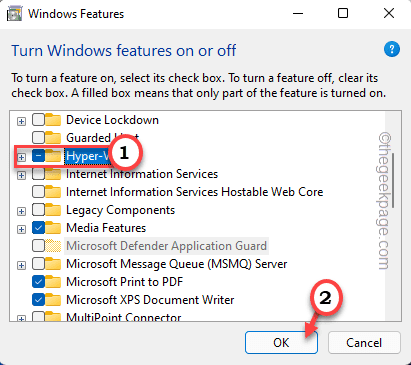Viewport: 411px width, 365px height.
Task: Click the Media Features folder icon
Action: pyautogui.click(x=53, y=228)
